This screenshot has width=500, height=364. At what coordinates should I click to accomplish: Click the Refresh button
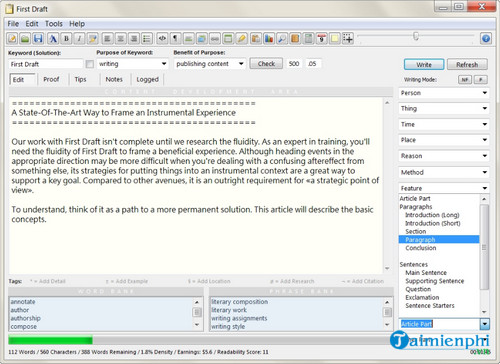(467, 64)
